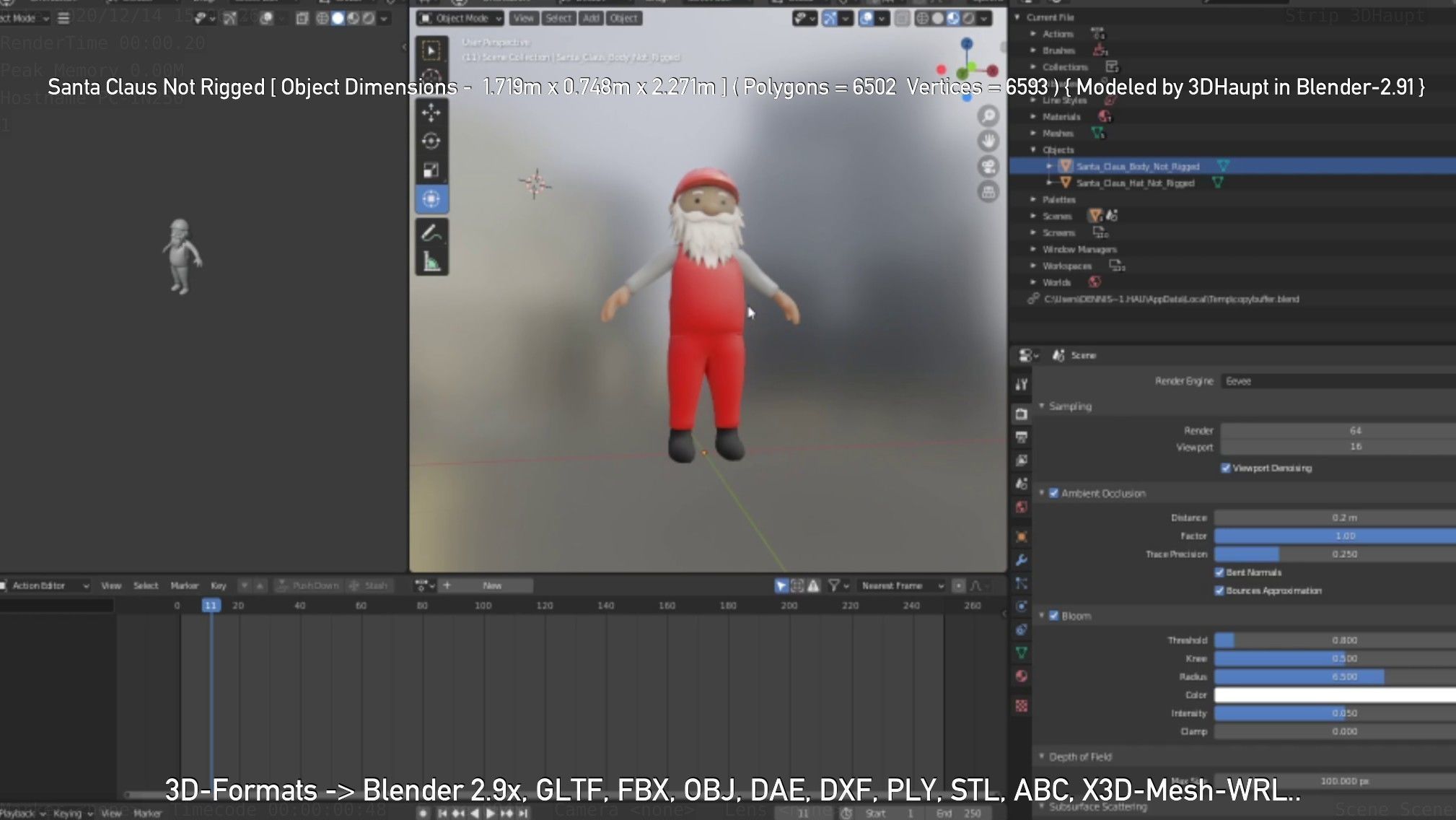Click the pan hand viewport gizmo

(x=988, y=141)
